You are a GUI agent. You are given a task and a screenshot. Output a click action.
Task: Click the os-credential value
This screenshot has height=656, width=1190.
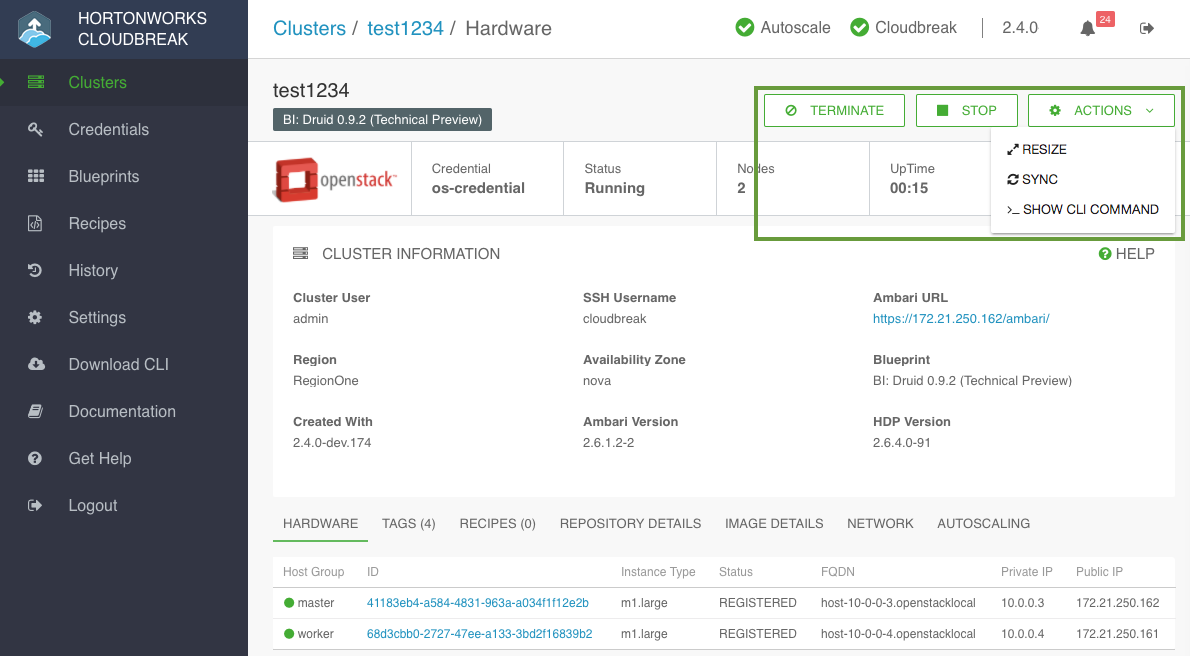(478, 188)
